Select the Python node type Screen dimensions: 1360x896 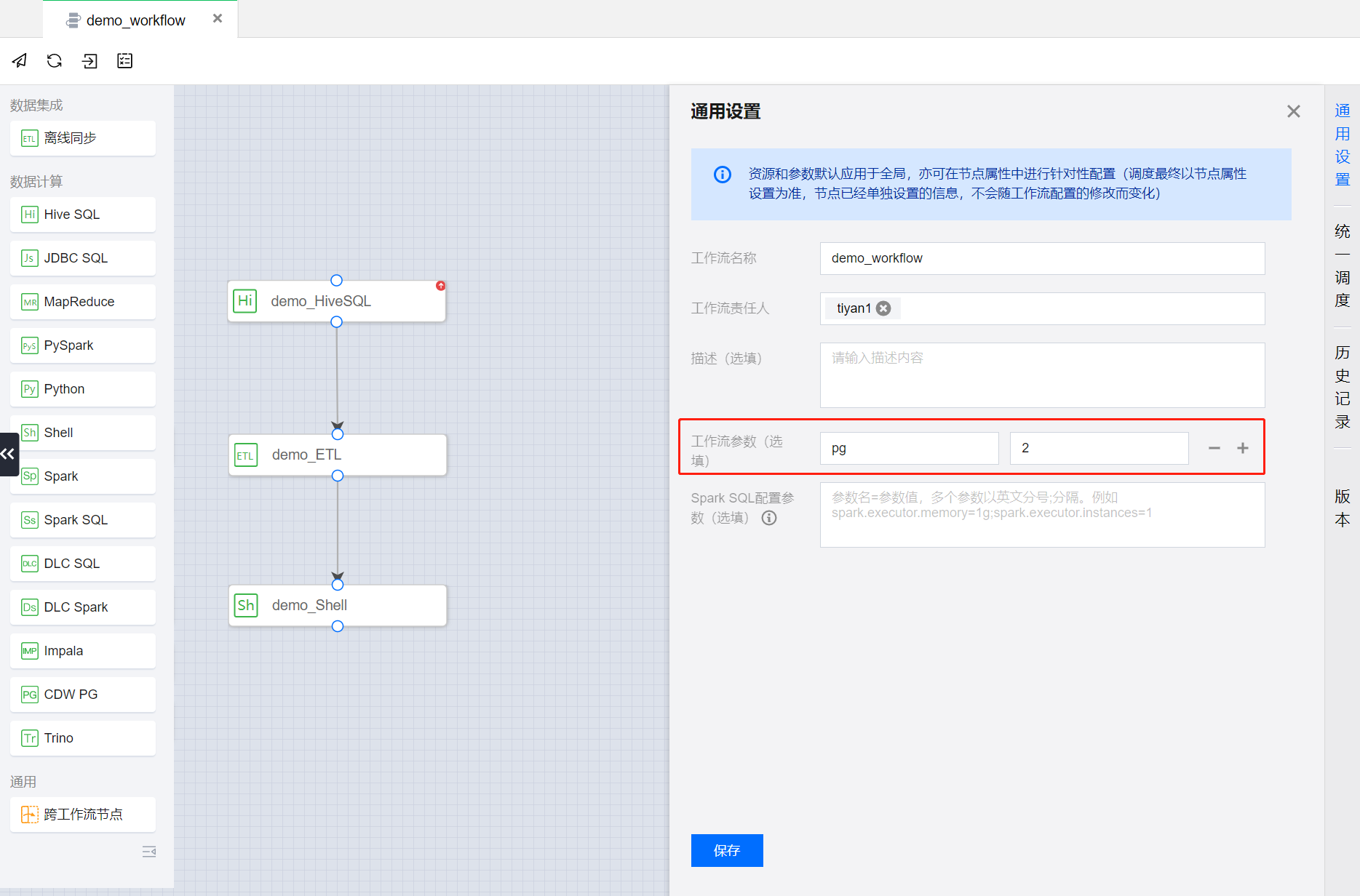coord(83,389)
